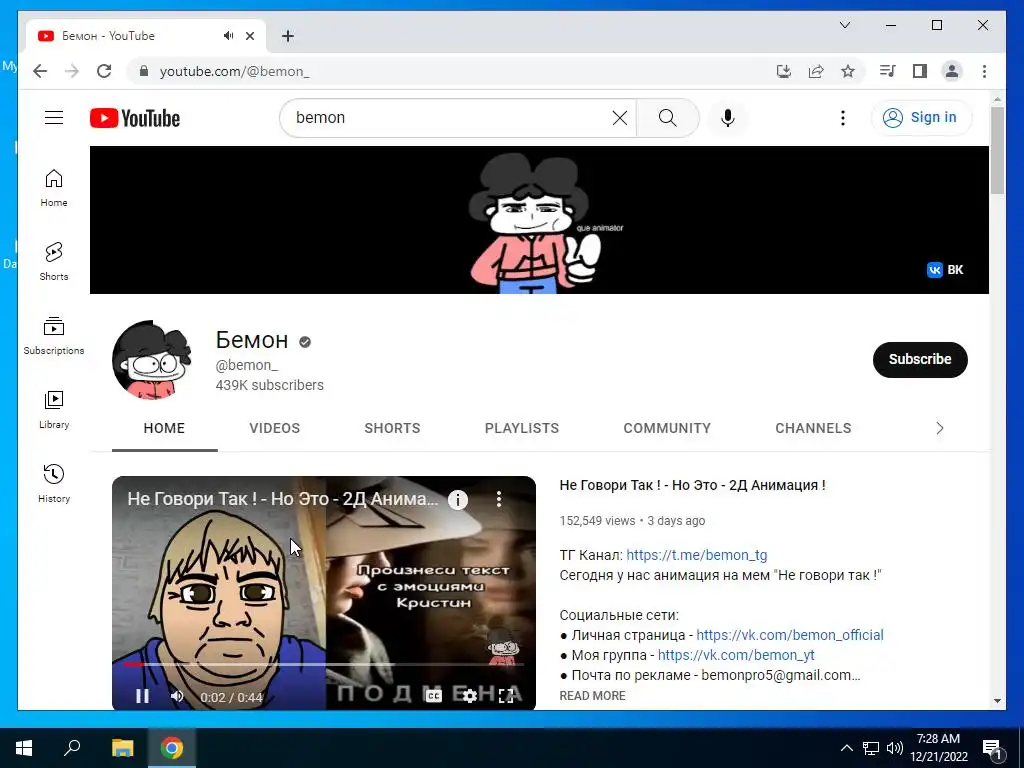This screenshot has width=1024, height=768.
Task: Go back to the previous page
Action: click(40, 71)
